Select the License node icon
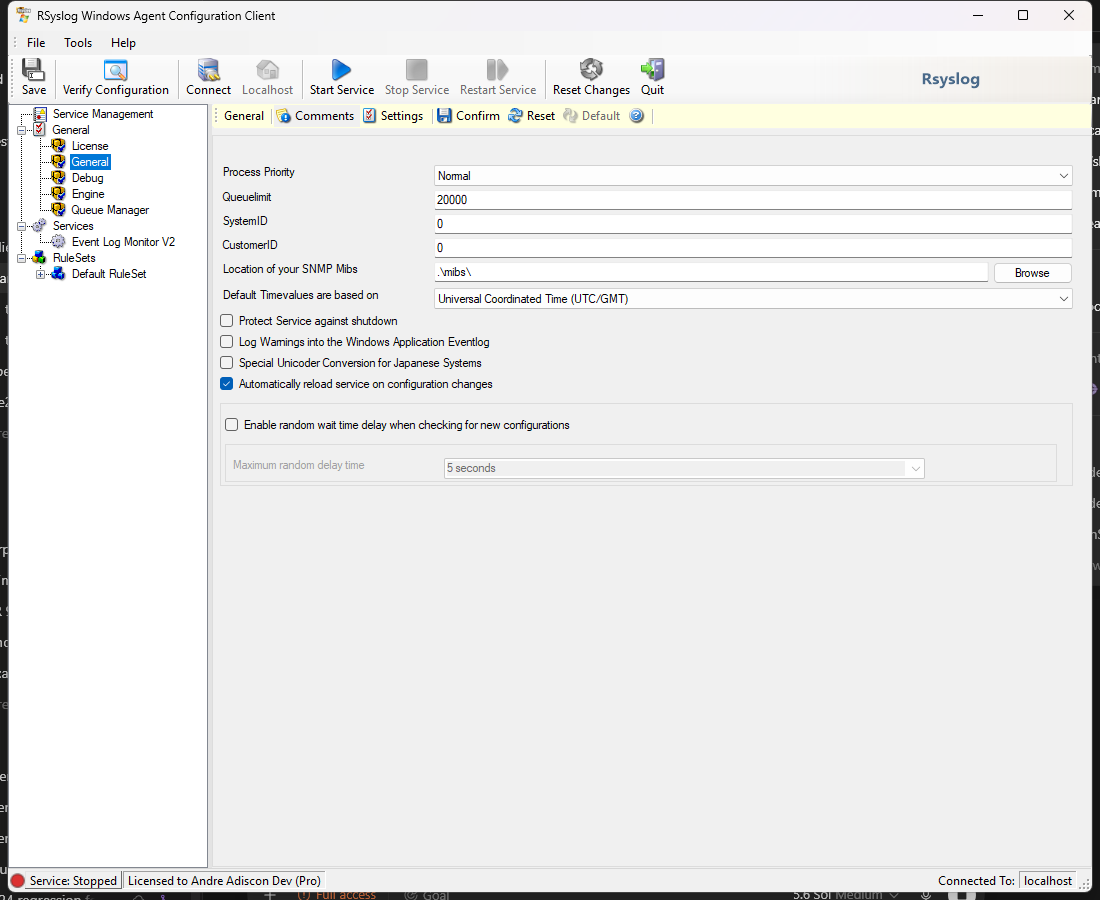This screenshot has height=900, width=1100. (59, 146)
